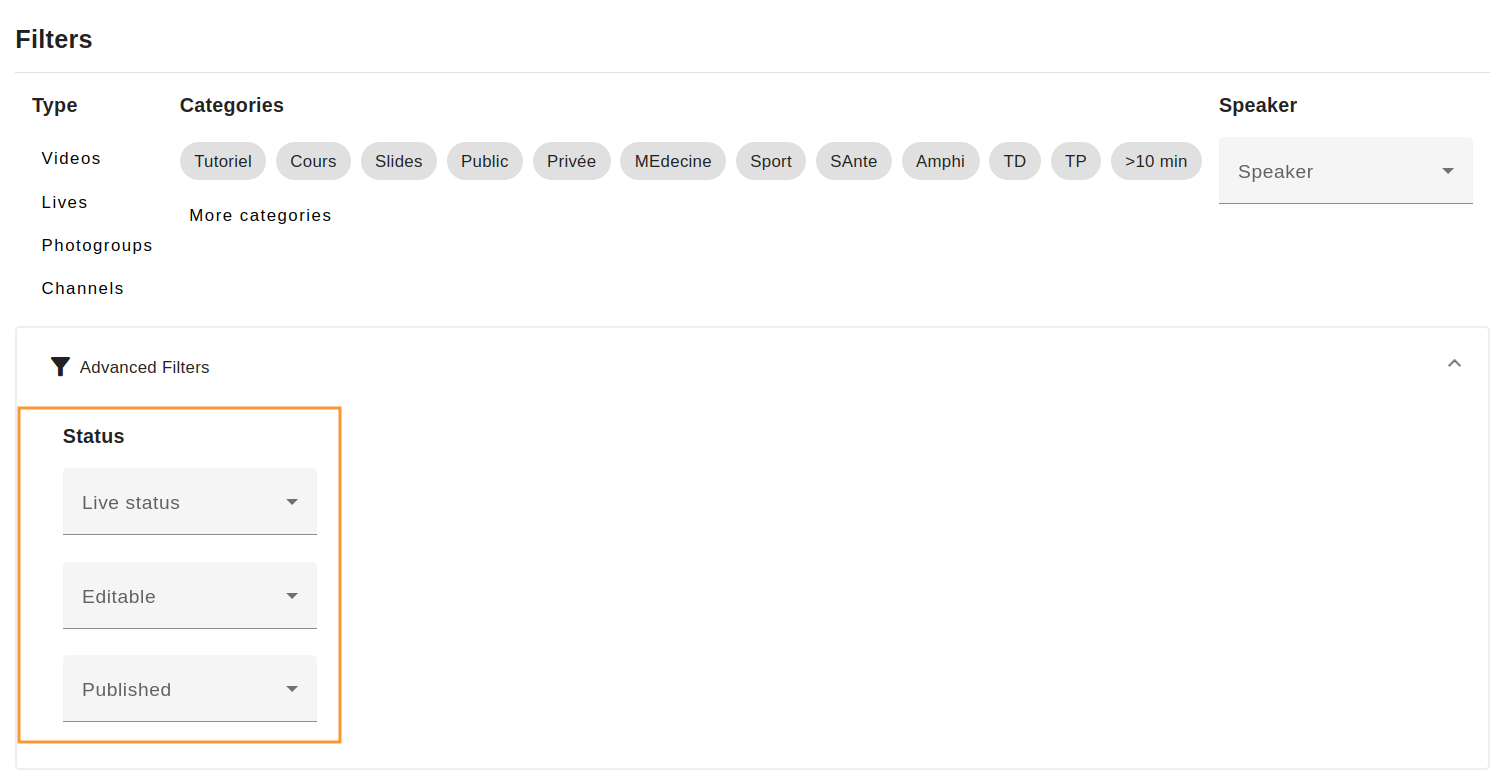Screen dimensions: 1503x776
Task: Open the Live status dropdown
Action: tap(190, 502)
